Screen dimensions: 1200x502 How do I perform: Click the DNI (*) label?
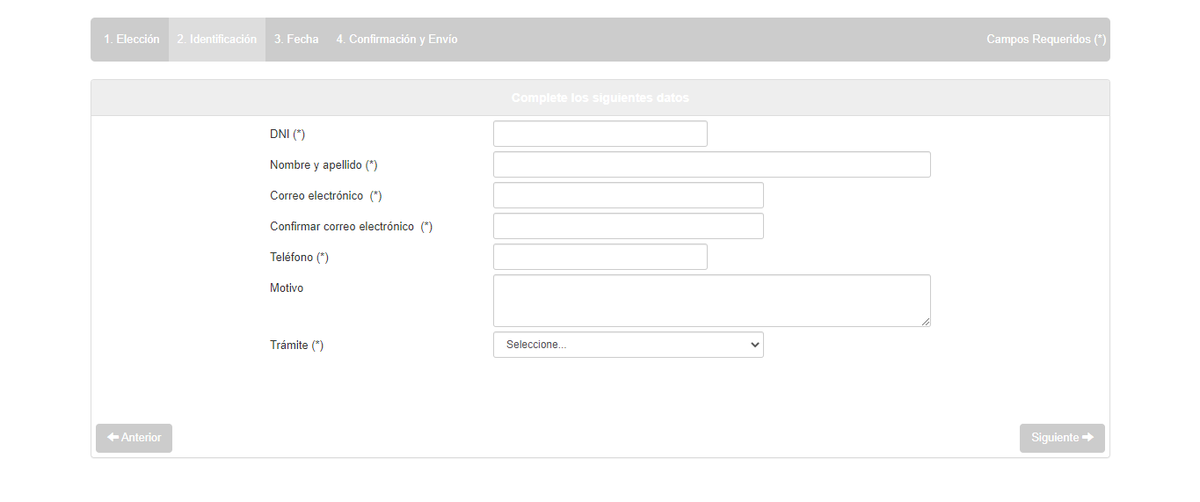coord(287,134)
